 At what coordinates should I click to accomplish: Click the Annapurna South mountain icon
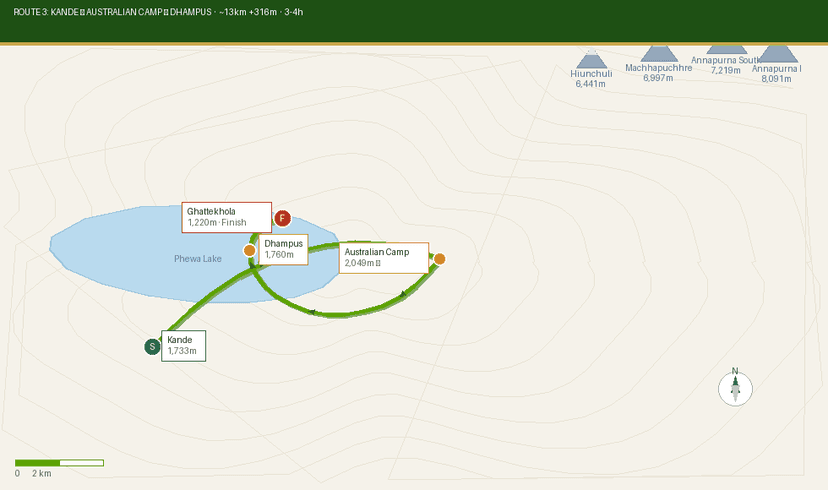click(x=726, y=49)
